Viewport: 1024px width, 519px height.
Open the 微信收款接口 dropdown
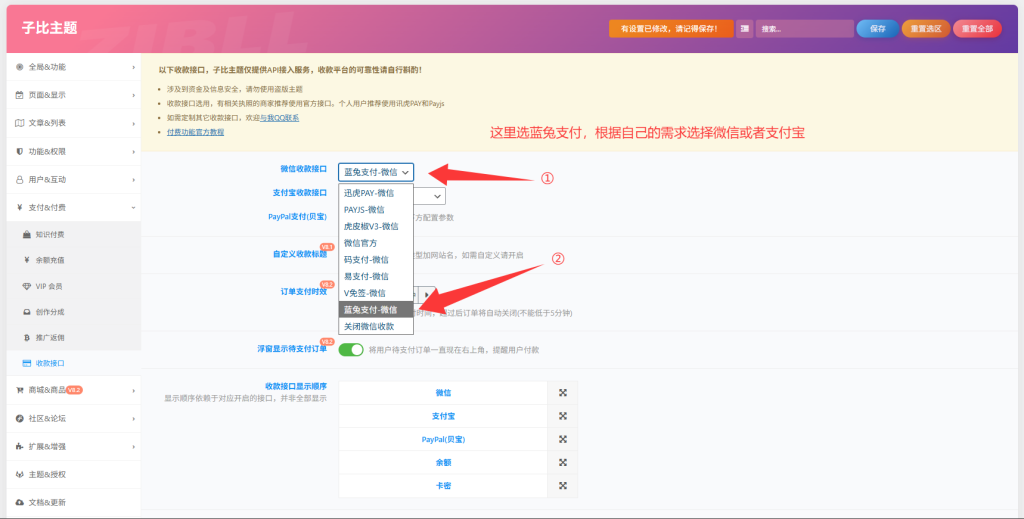[x=376, y=172]
